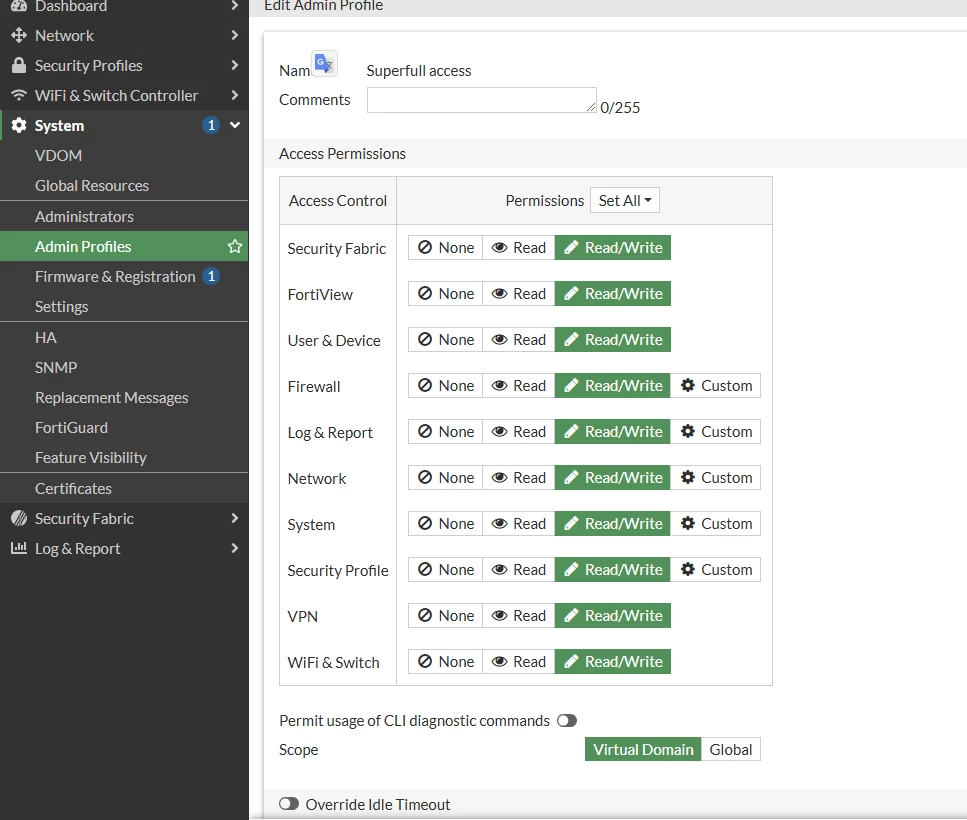Set User & Device permission to Read
Viewport: 967px width, 820px height.
pyautogui.click(x=519, y=340)
